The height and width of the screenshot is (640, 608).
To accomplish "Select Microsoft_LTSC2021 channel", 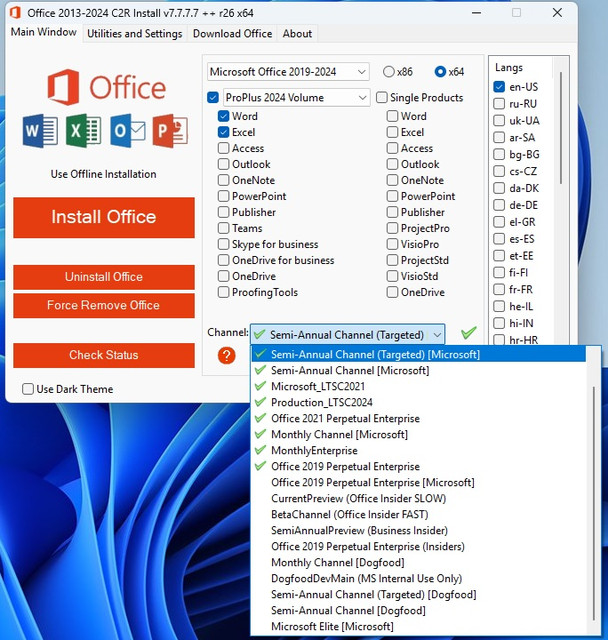I will (x=419, y=386).
